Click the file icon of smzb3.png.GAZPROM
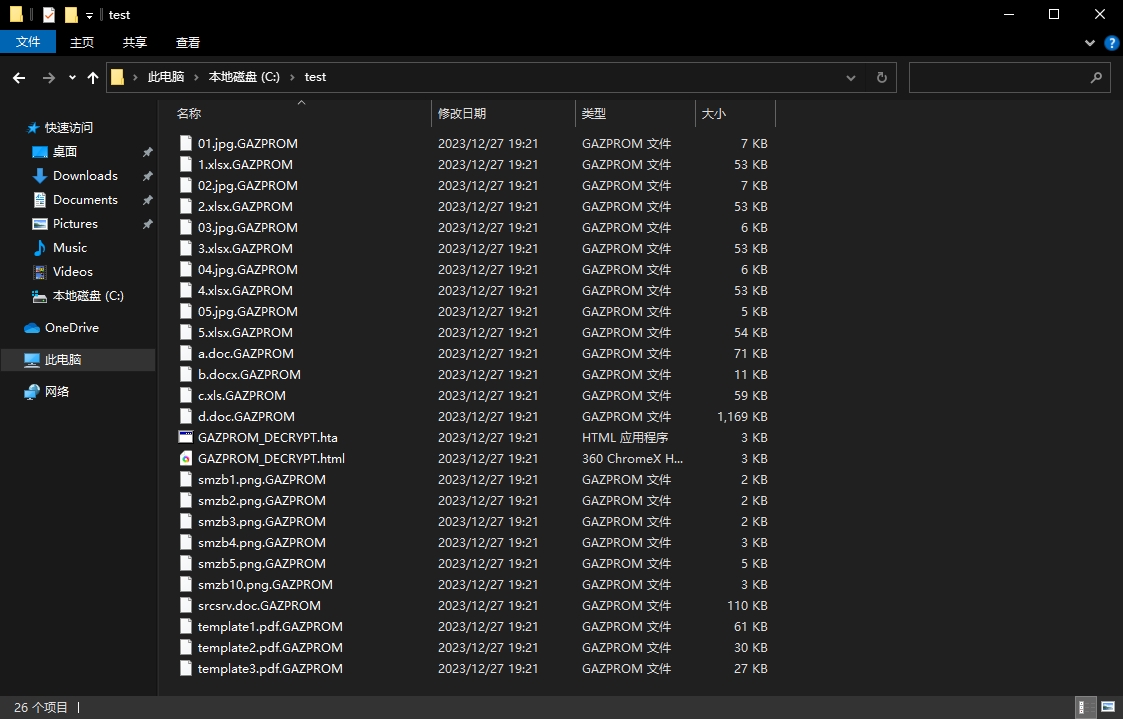The width and height of the screenshot is (1123, 719). coord(185,521)
